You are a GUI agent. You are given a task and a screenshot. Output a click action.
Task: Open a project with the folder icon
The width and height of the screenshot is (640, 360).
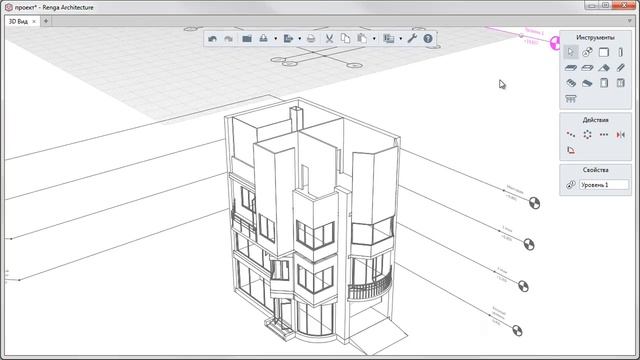tap(247, 39)
